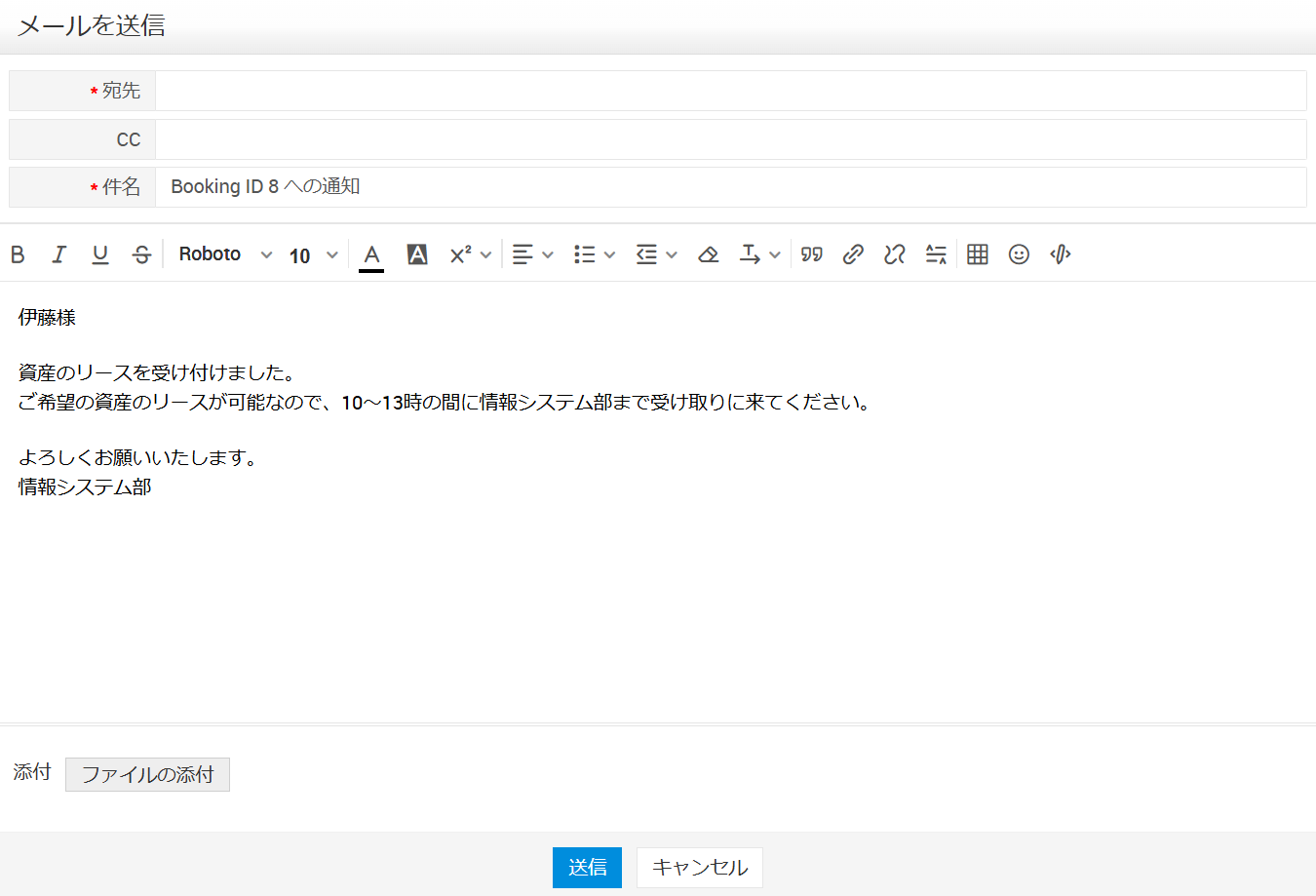Apply superscript formatting
Viewport: 1316px width, 896px height.
[460, 254]
